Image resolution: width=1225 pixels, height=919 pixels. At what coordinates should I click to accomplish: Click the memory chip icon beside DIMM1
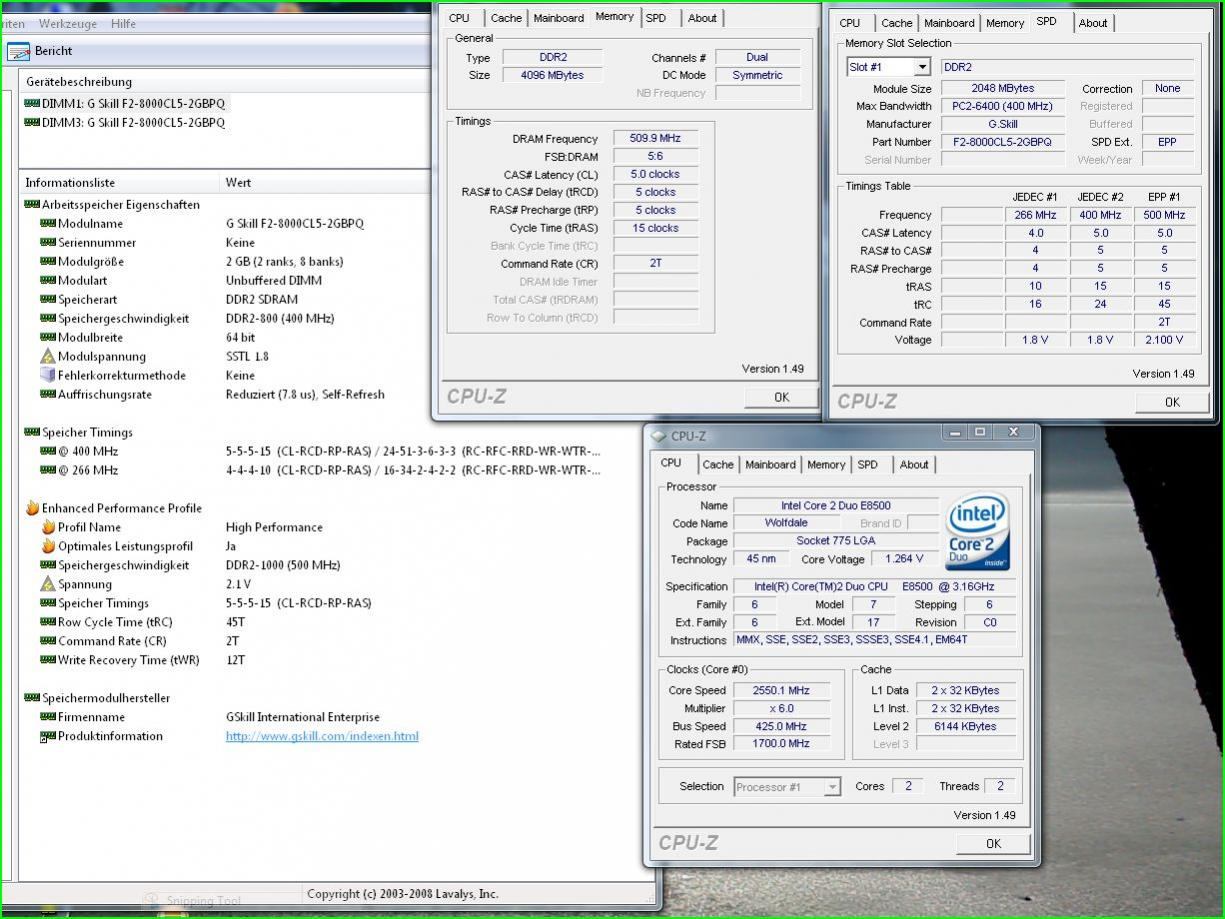pos(32,104)
